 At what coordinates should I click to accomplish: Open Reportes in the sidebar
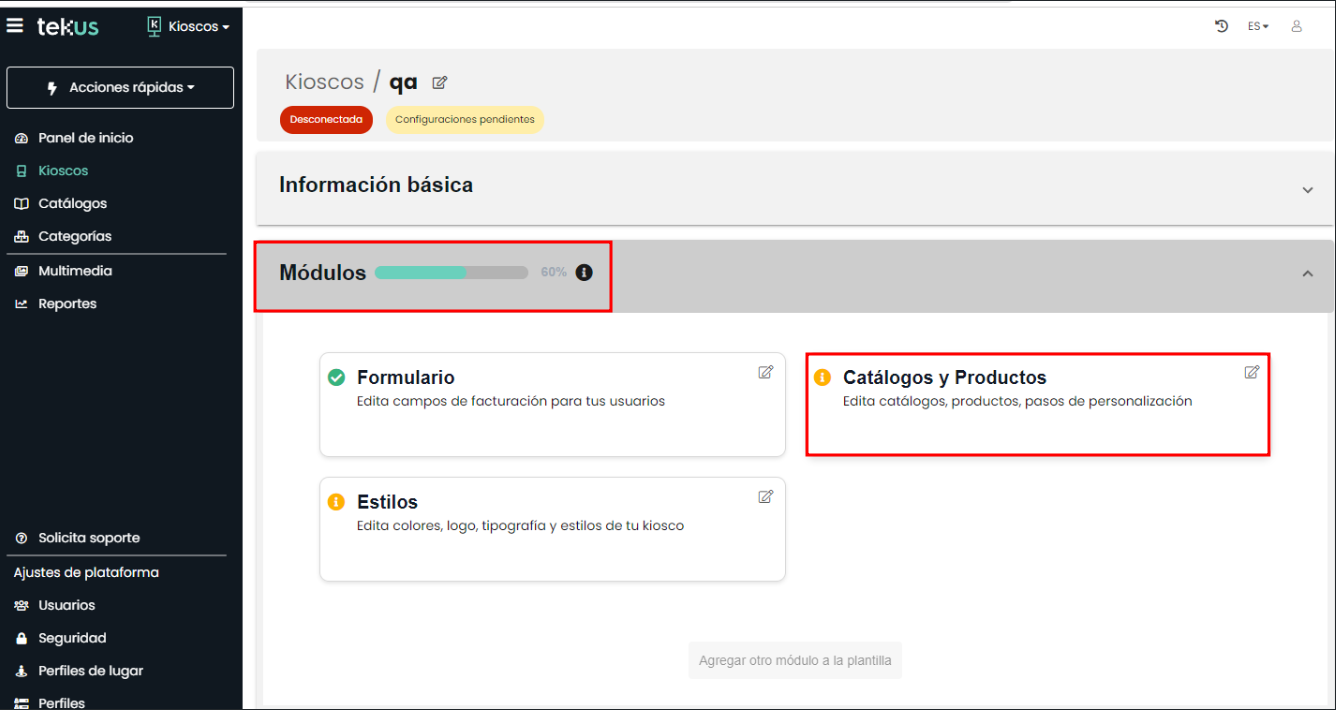coord(67,304)
